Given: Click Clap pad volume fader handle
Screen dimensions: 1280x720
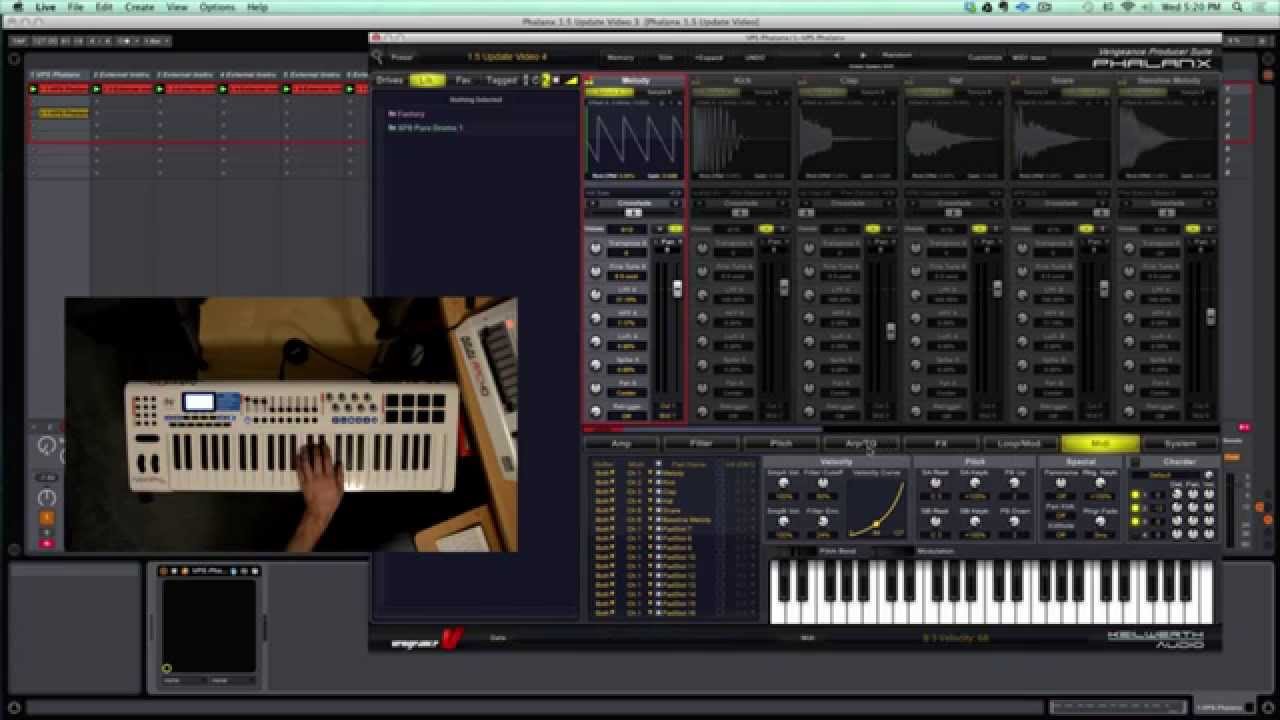Looking at the screenshot, I should click(890, 330).
